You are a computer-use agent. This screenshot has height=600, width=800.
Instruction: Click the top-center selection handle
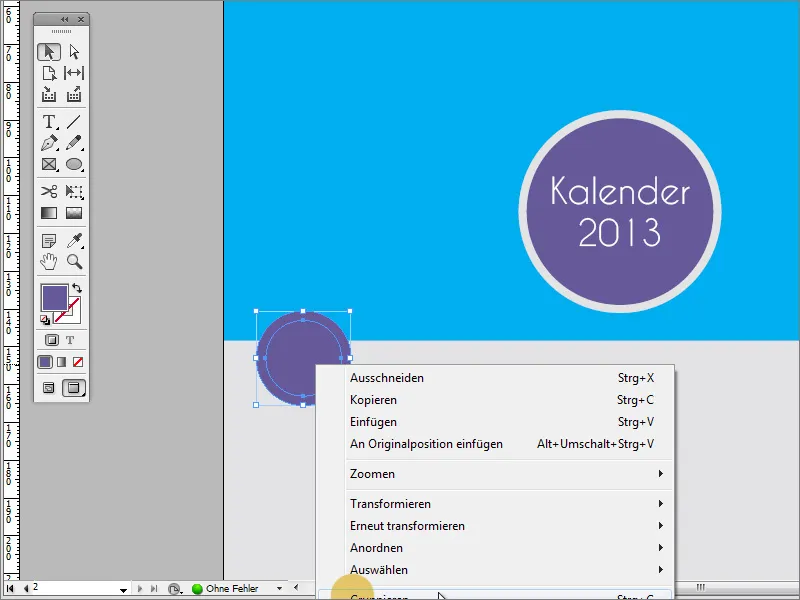(303, 311)
